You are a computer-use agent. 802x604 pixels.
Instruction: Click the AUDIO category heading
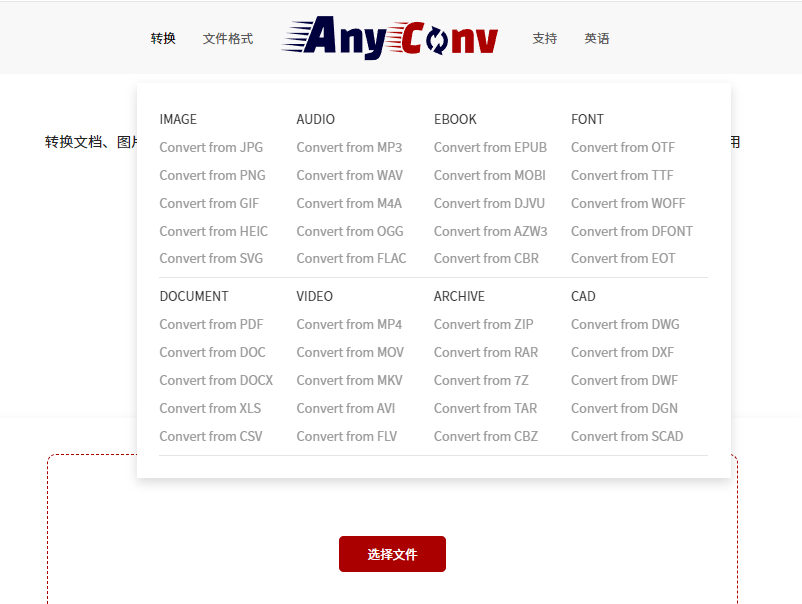click(316, 119)
